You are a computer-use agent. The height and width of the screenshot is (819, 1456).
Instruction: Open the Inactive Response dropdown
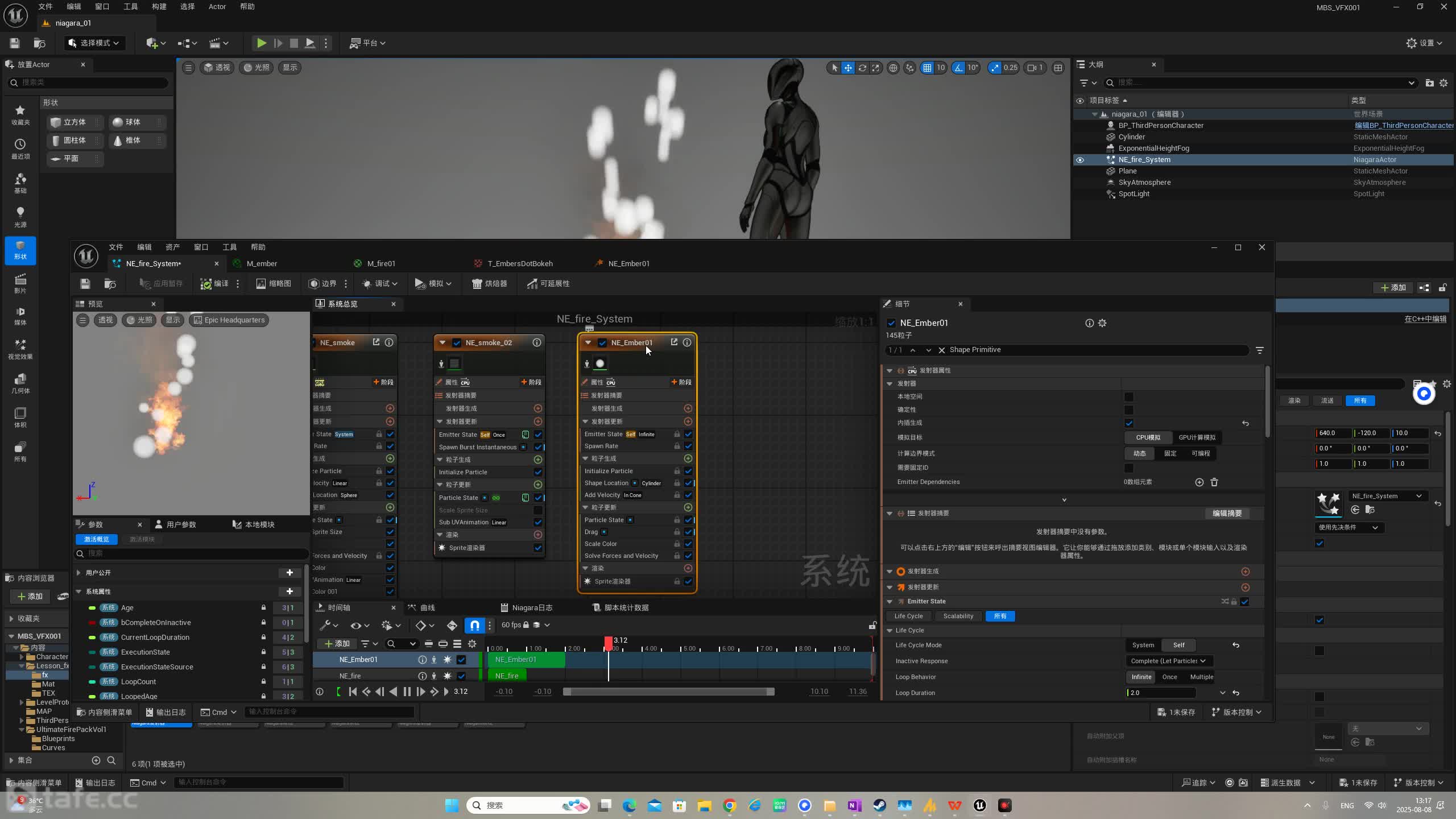coord(1169,661)
